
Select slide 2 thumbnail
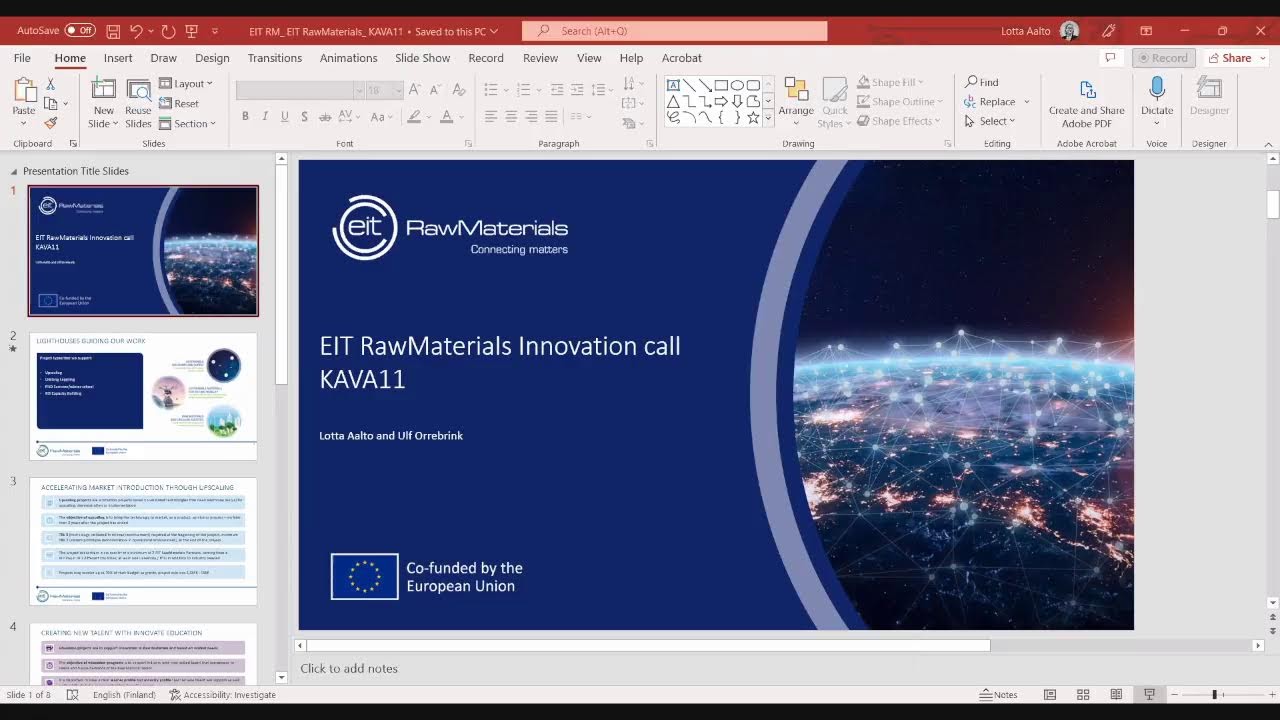click(143, 396)
